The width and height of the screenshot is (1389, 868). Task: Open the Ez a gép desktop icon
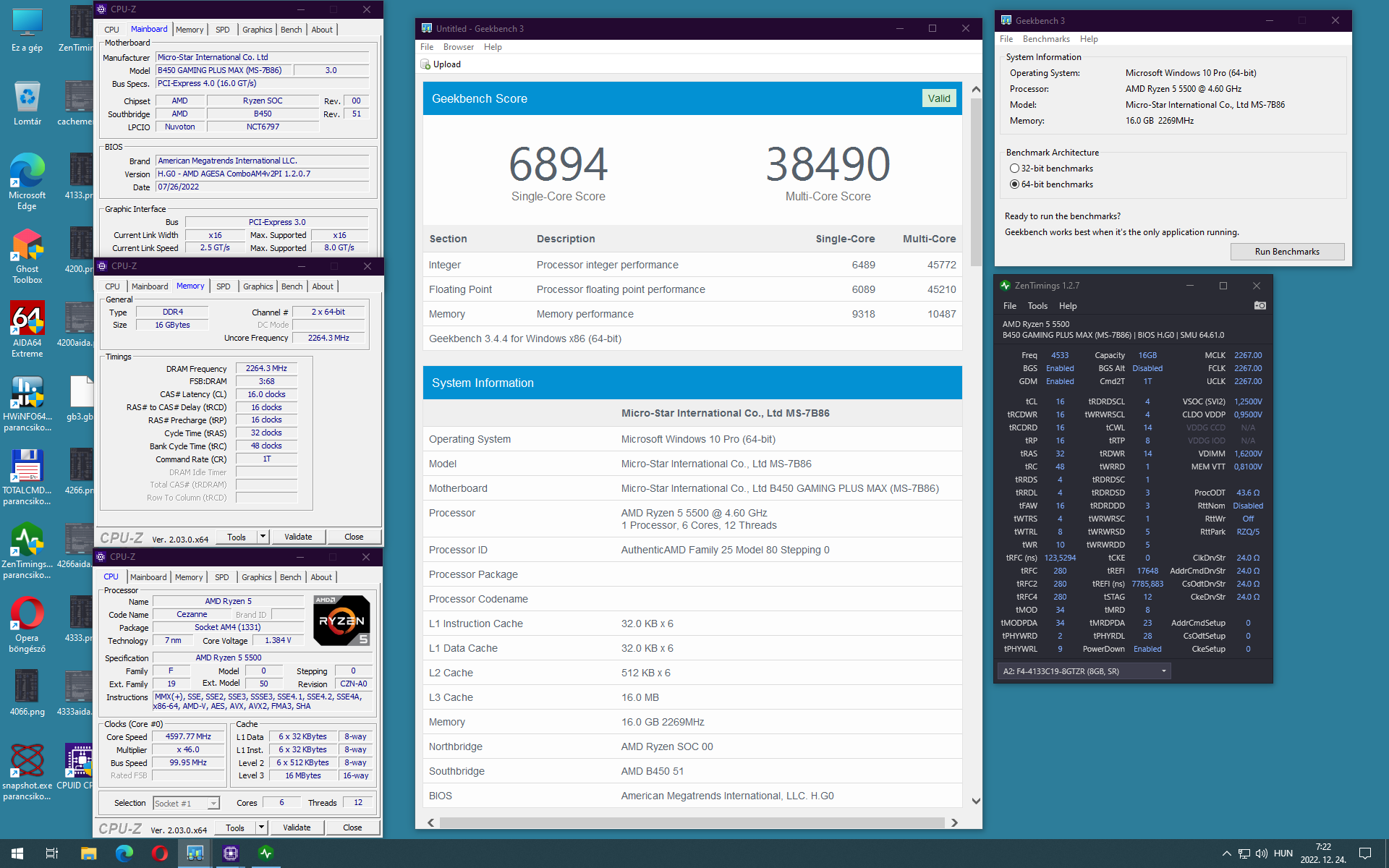pos(27,29)
